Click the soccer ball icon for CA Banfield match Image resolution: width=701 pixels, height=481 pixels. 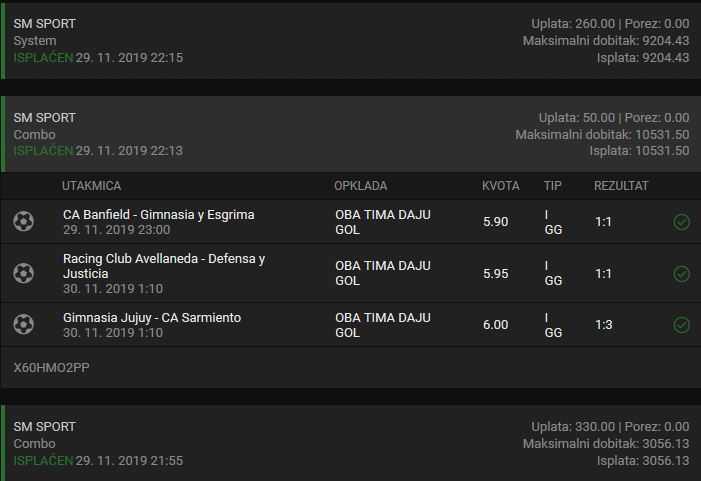23,221
